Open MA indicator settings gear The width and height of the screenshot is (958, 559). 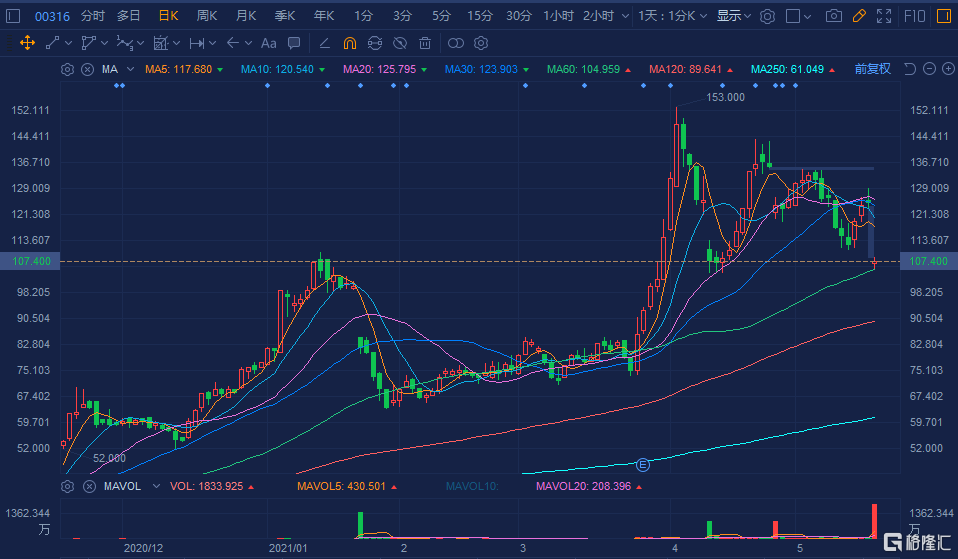coord(67,69)
